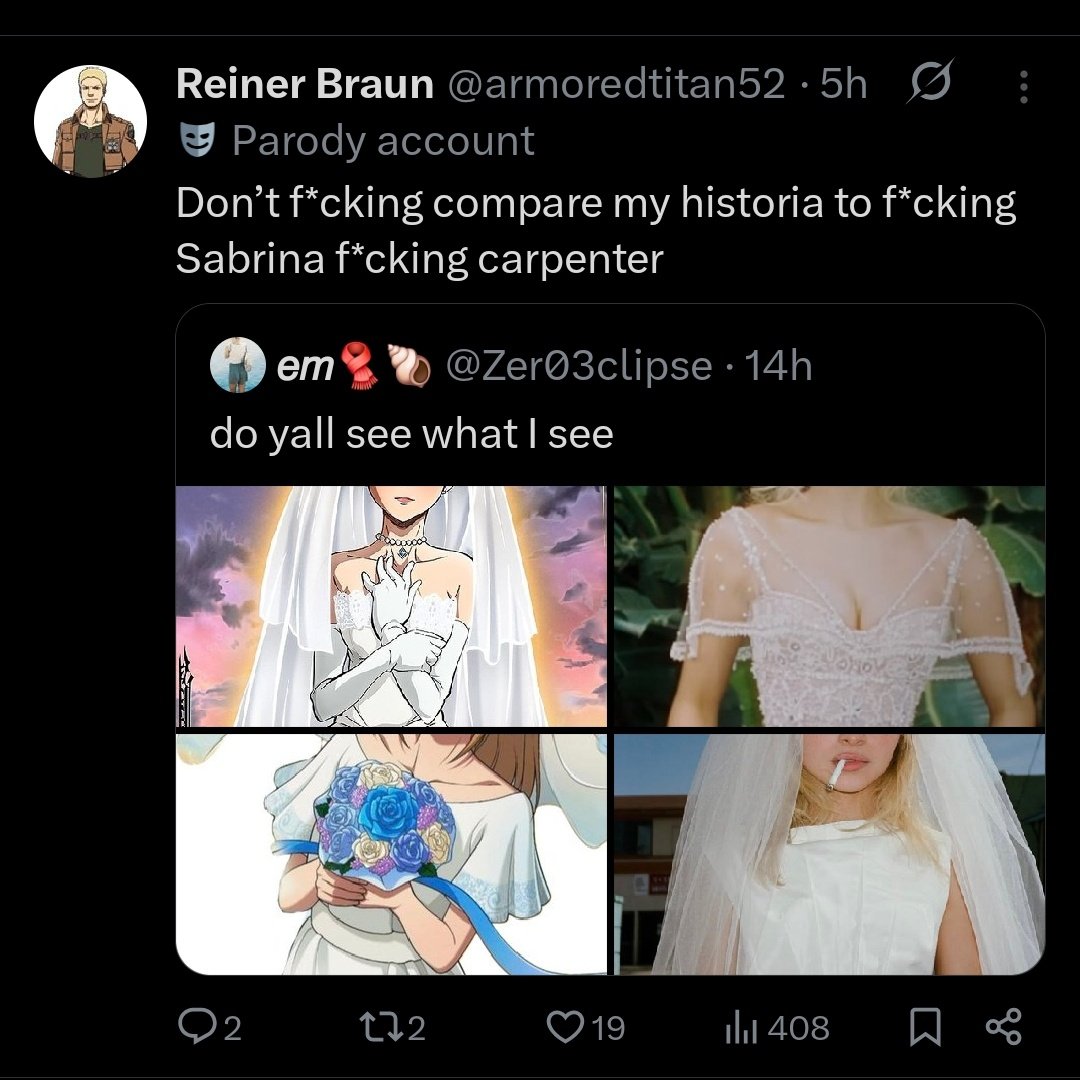
Task: View analytics via the bar chart icon
Action: 741,1028
